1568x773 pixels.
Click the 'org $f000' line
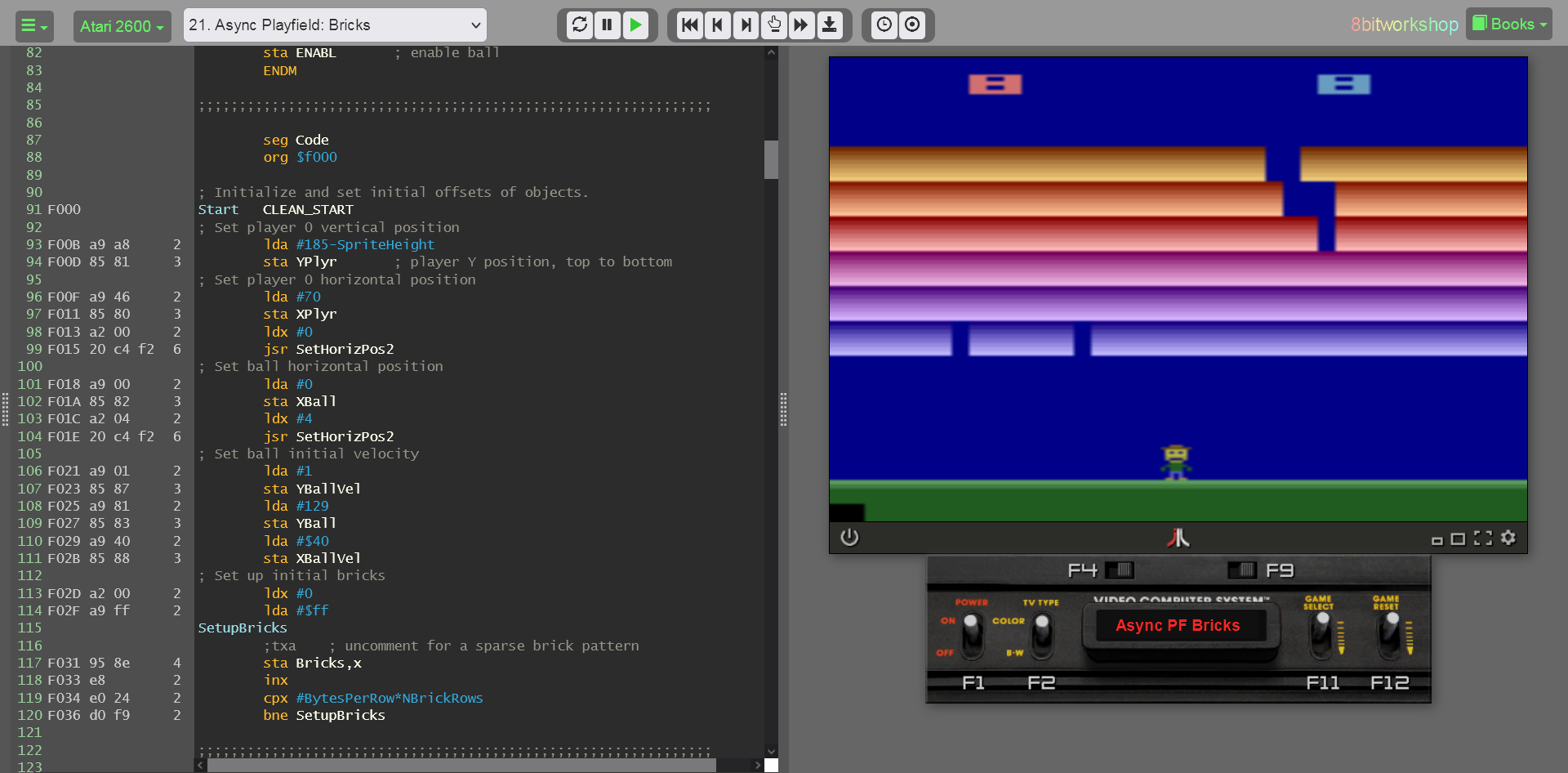(300, 157)
